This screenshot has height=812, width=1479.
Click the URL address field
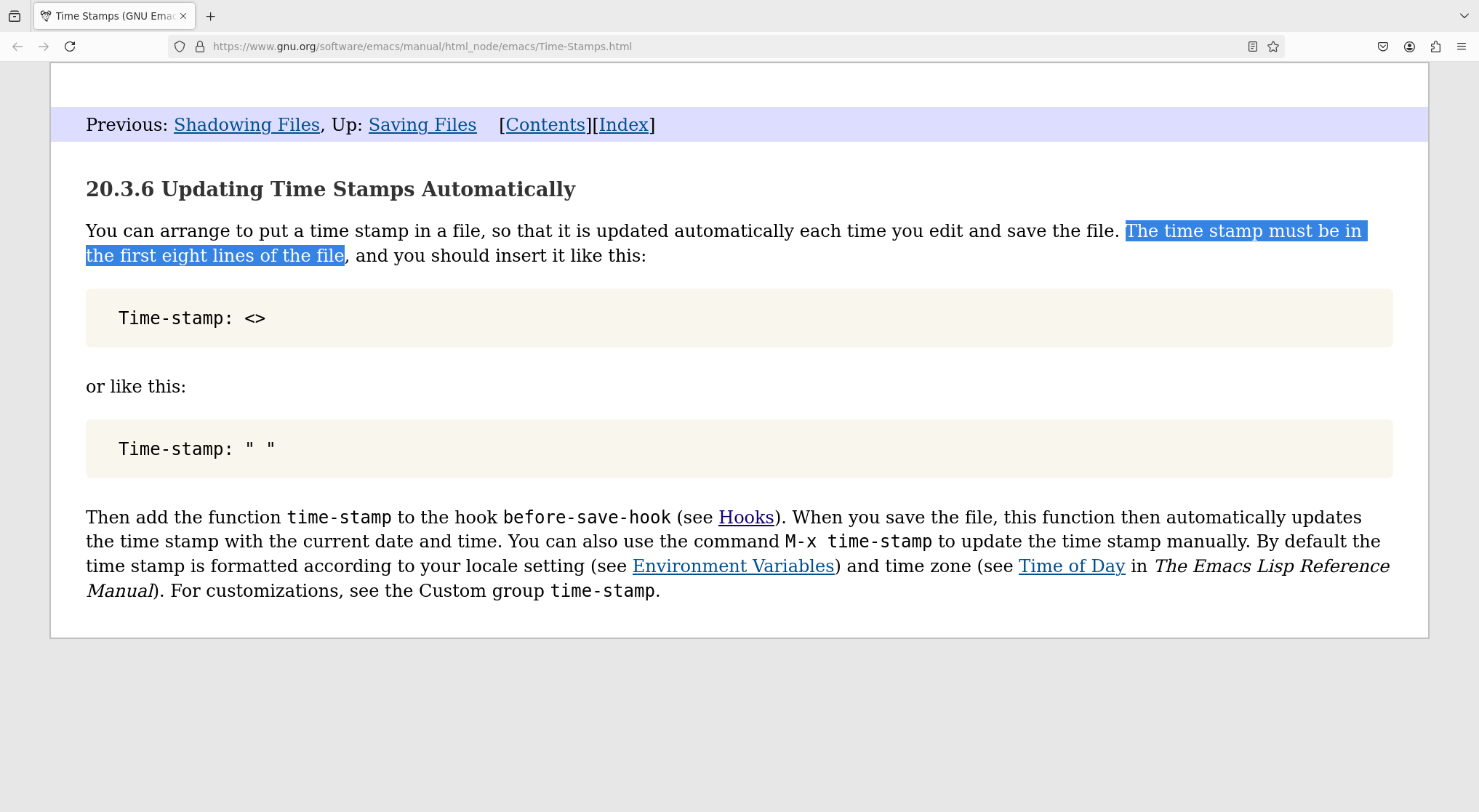point(654,47)
